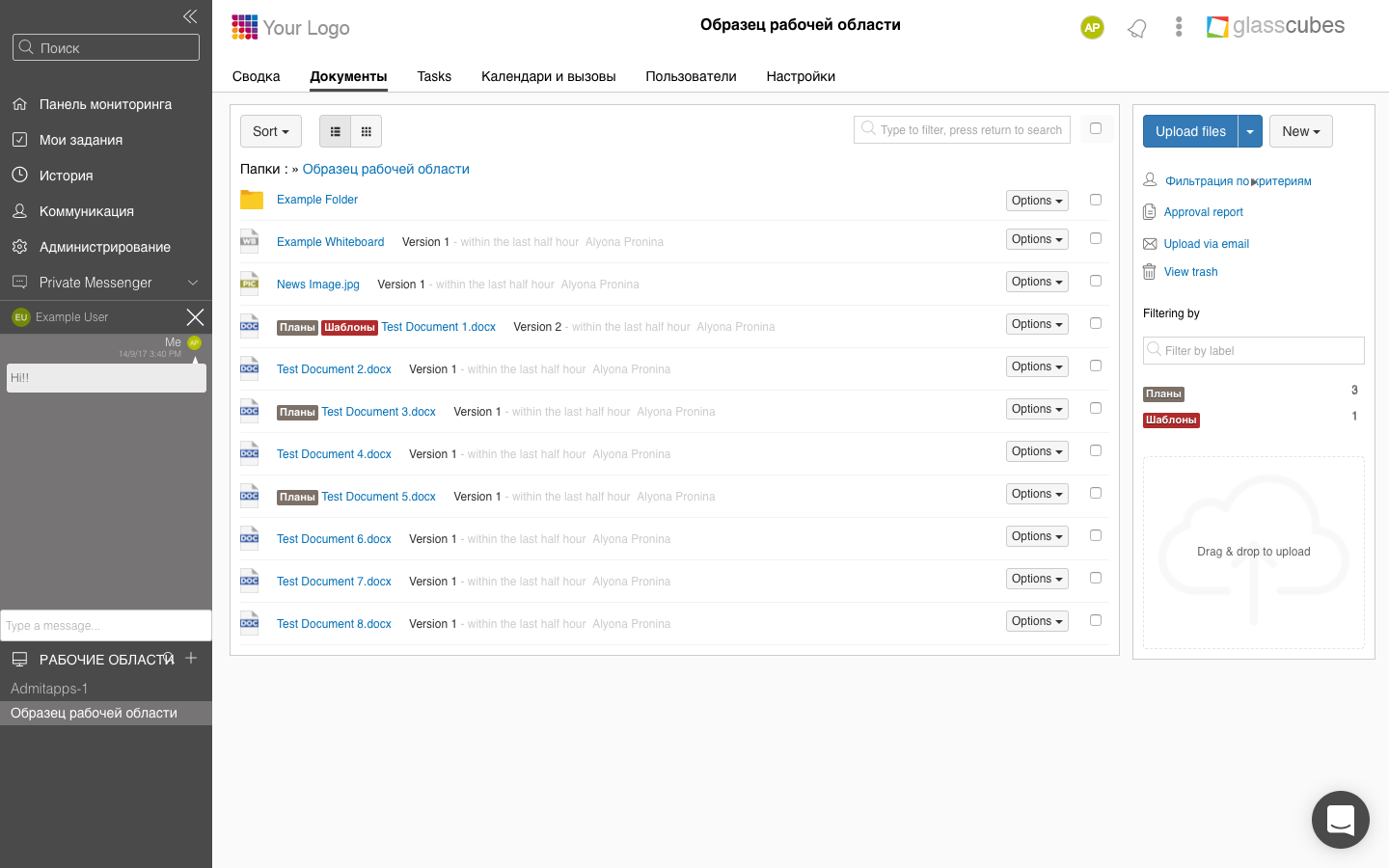Open the Администрирование gear icon
This screenshot has height=868, width=1389.
coord(19,247)
